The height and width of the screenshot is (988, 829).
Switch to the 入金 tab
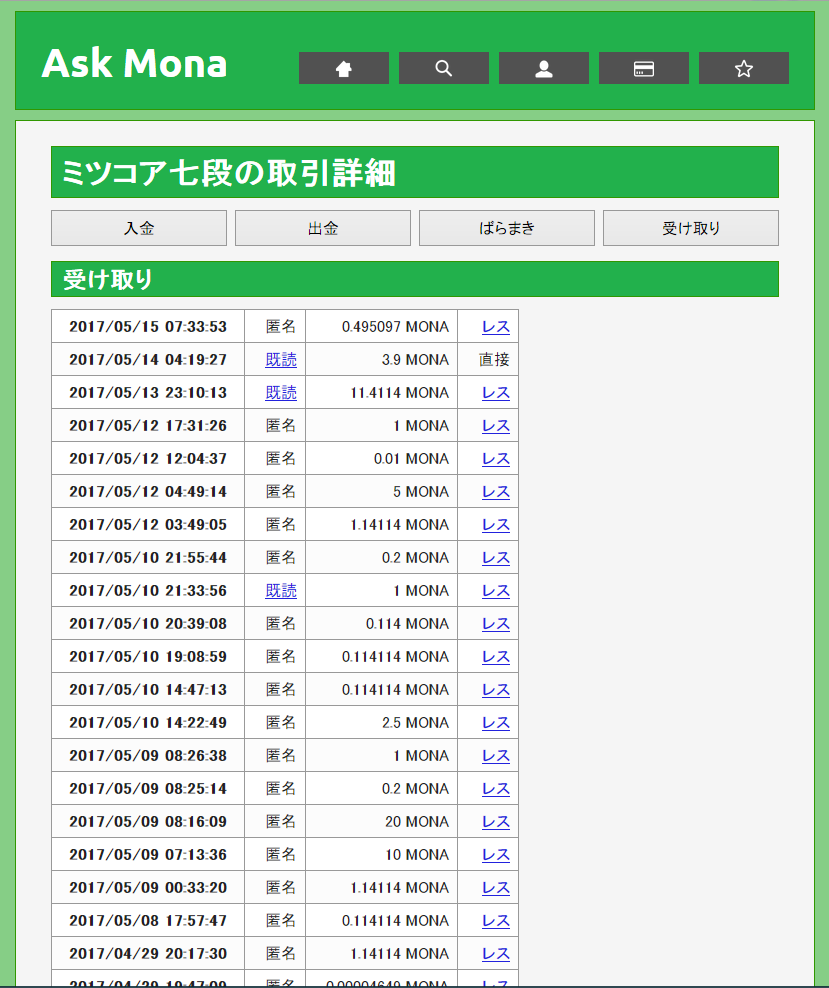[x=139, y=228]
